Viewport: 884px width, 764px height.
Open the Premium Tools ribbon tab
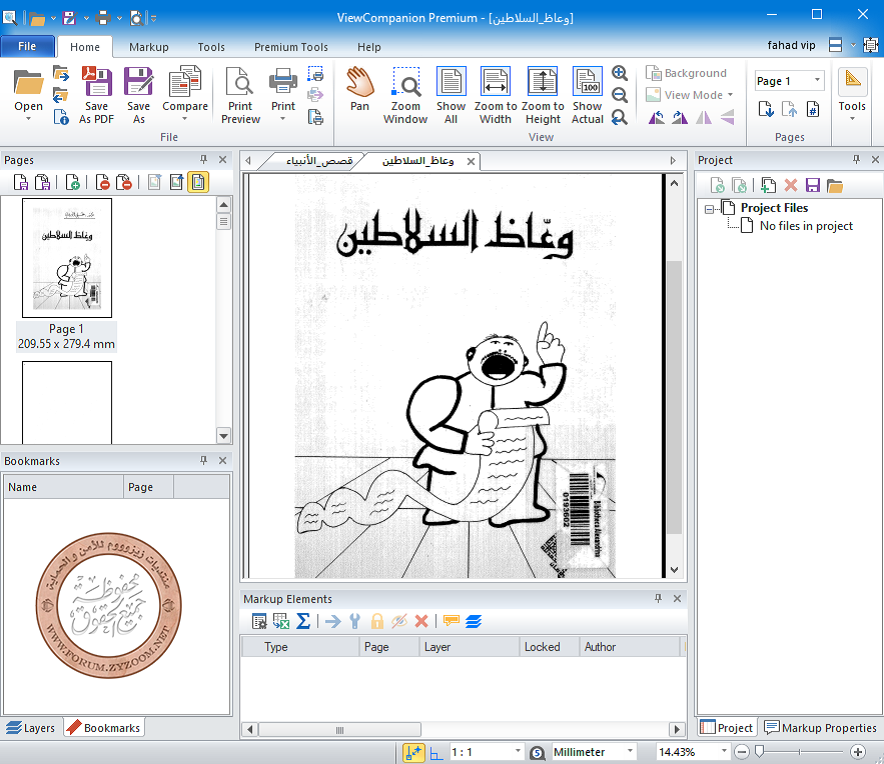pos(291,47)
